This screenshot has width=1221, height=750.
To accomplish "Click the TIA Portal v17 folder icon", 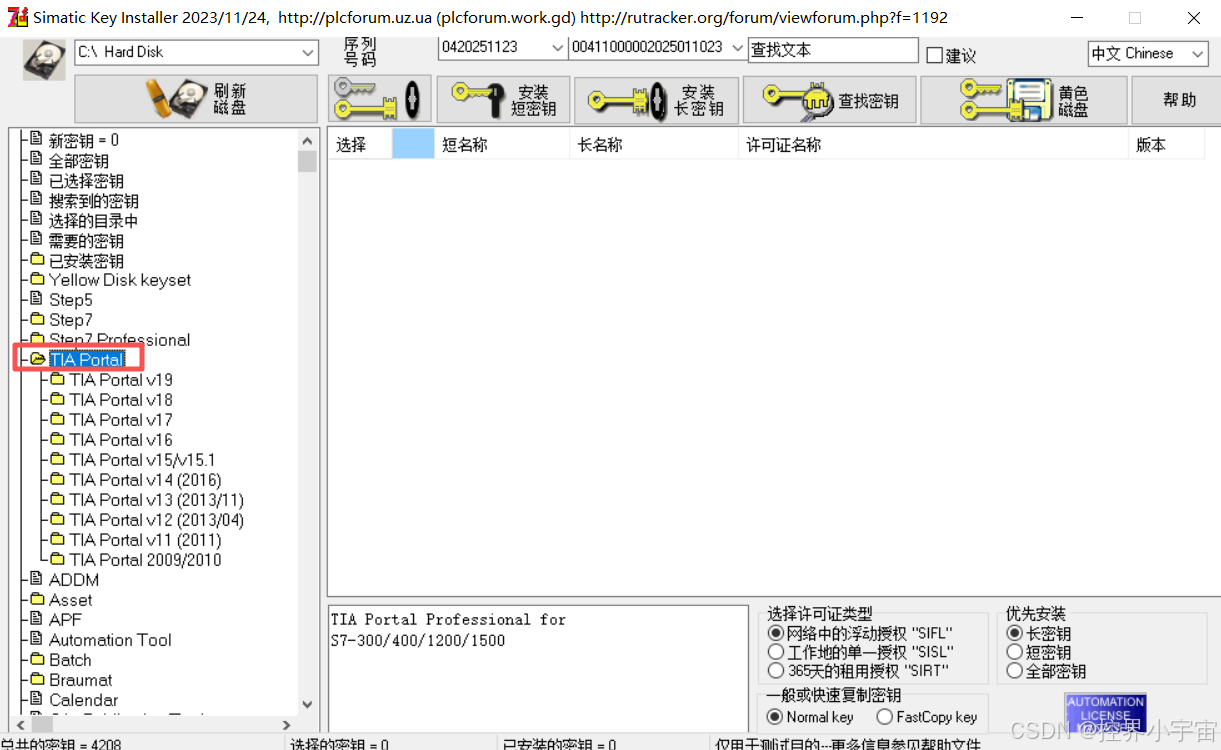I will (57, 419).
